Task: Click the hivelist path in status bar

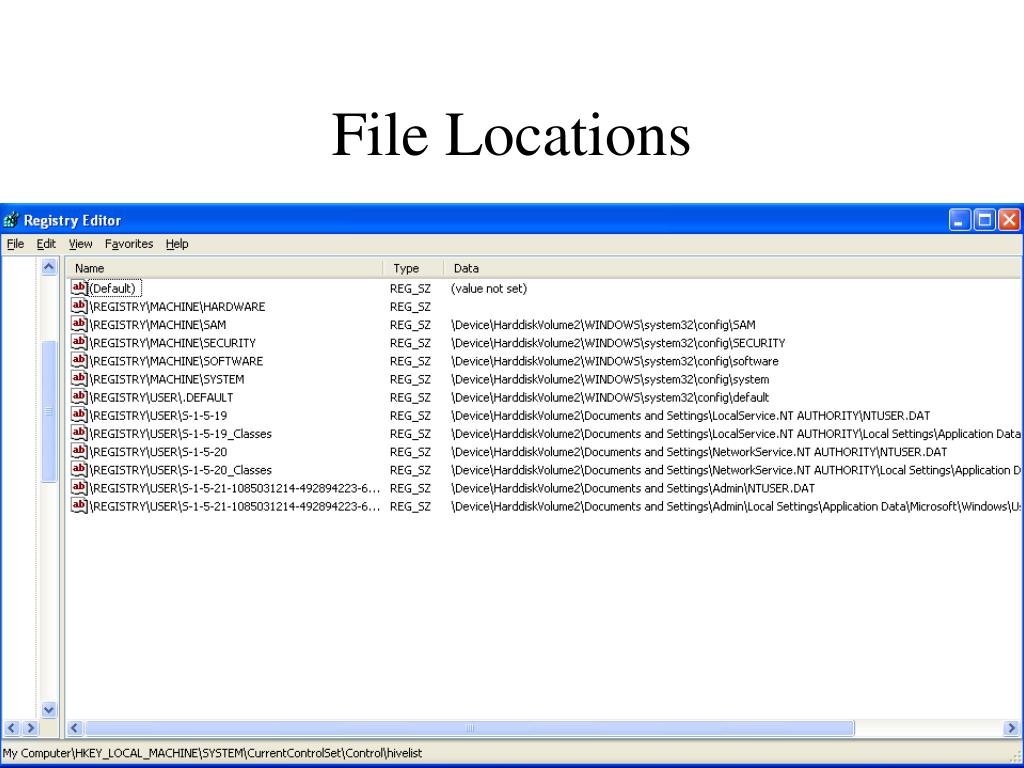Action: pyautogui.click(x=212, y=753)
